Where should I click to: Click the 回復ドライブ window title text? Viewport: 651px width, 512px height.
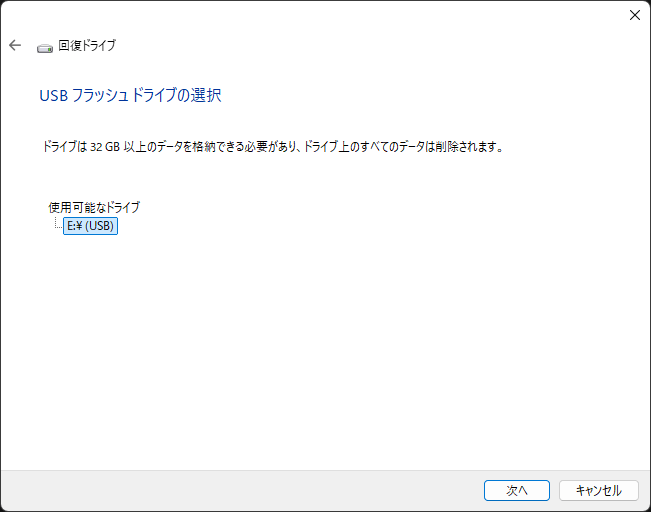(87, 45)
